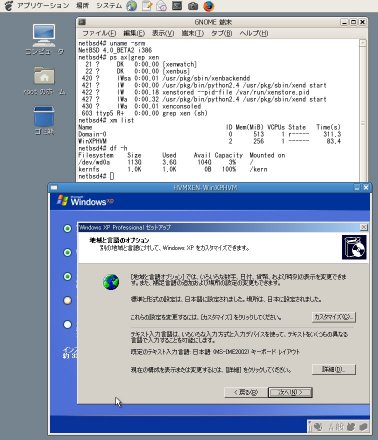Screen dimensions: 378x440
Task: Open the ヘルプ(H) terminal menu
Action: (x=254, y=33)
